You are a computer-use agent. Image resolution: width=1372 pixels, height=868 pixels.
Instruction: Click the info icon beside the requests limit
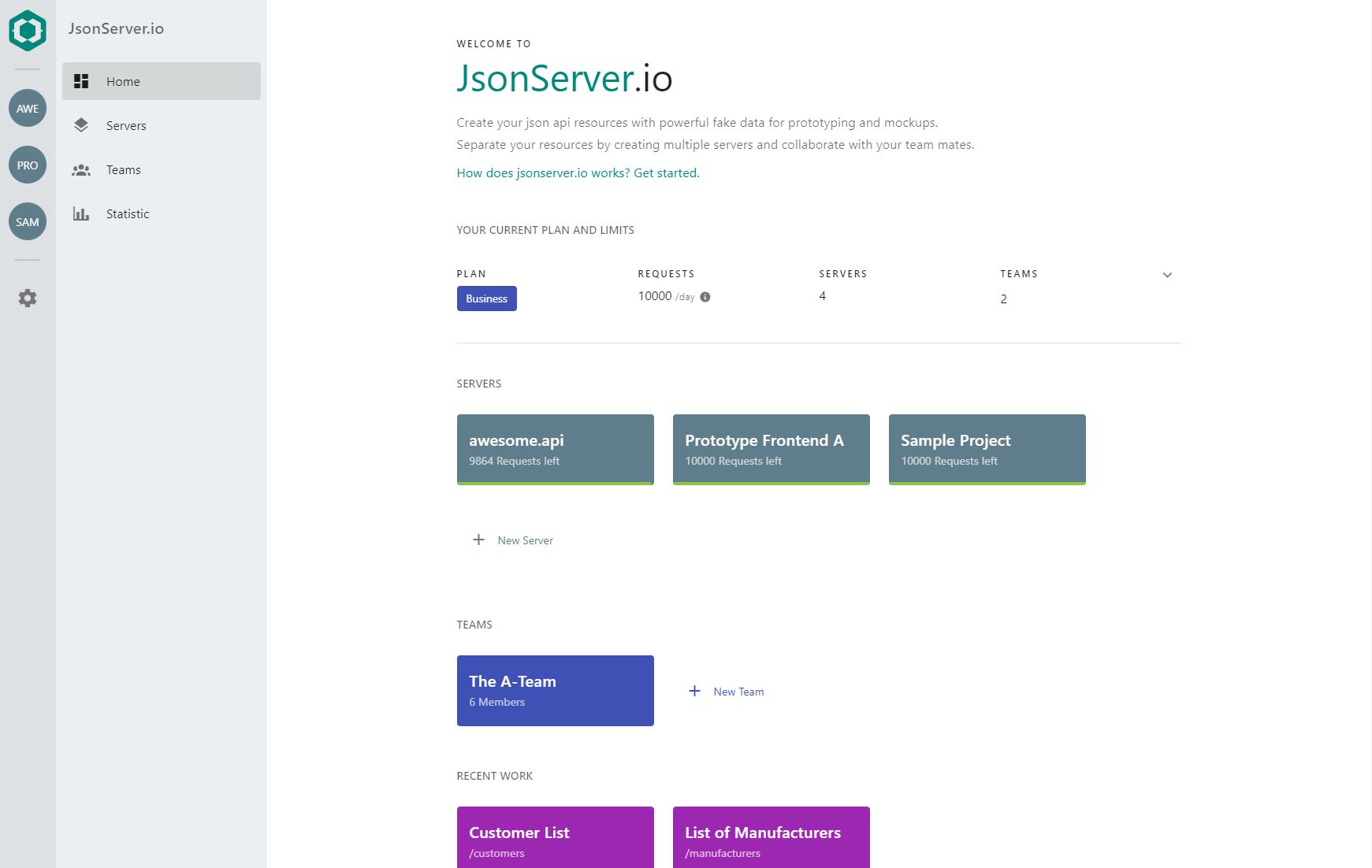(705, 297)
